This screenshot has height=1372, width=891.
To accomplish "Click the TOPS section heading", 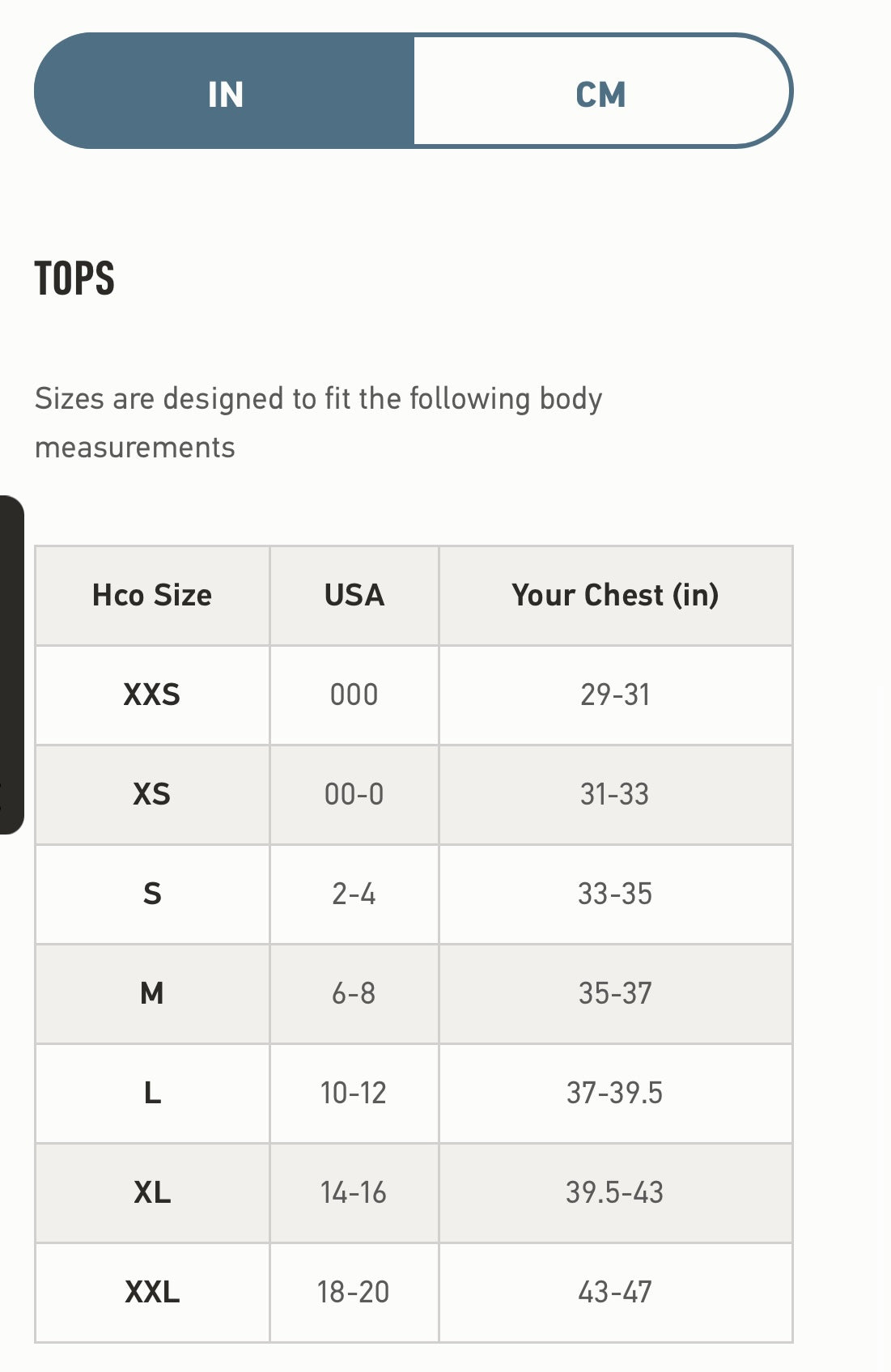I will 74,279.
